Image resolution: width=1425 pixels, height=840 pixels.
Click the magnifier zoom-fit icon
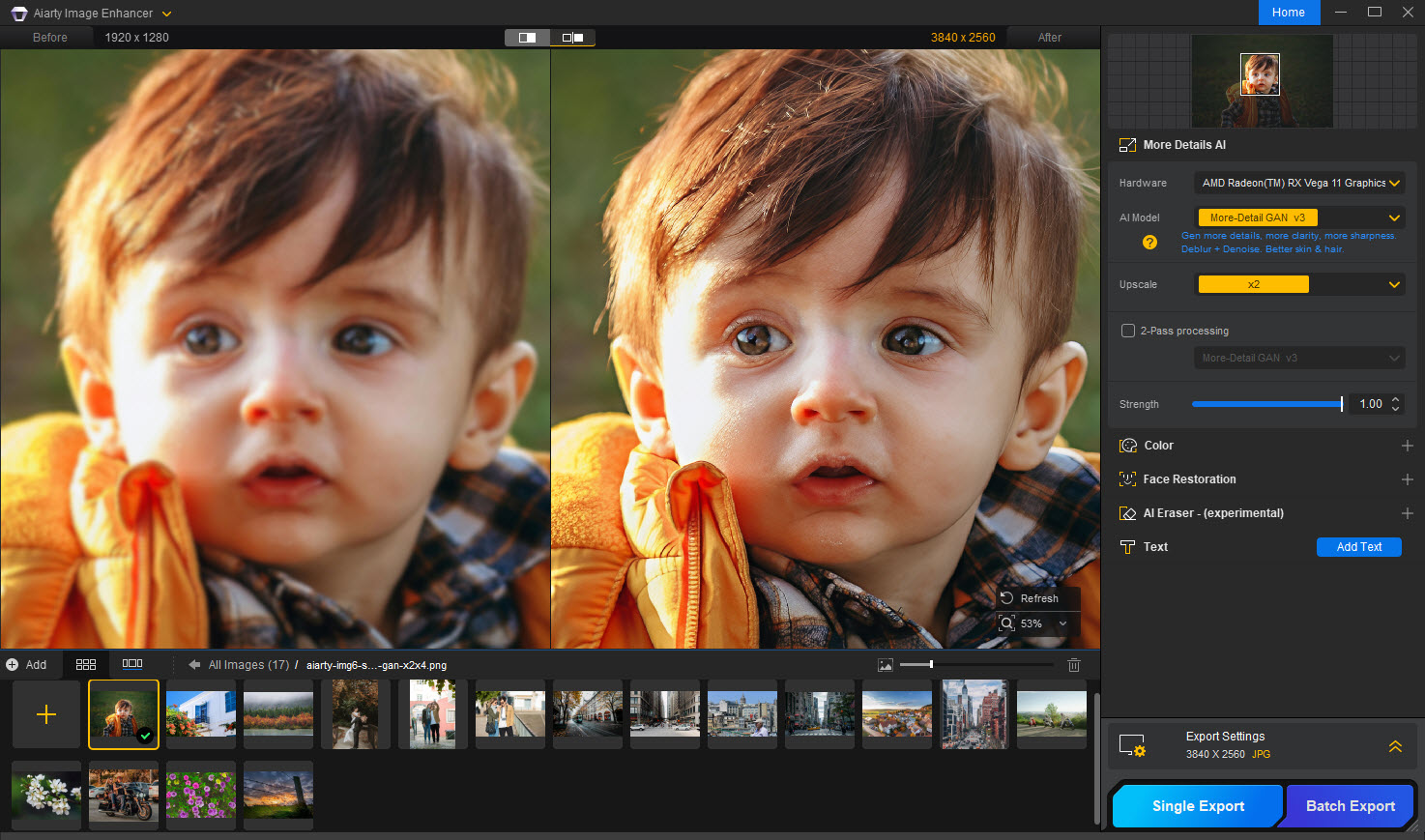click(1007, 623)
